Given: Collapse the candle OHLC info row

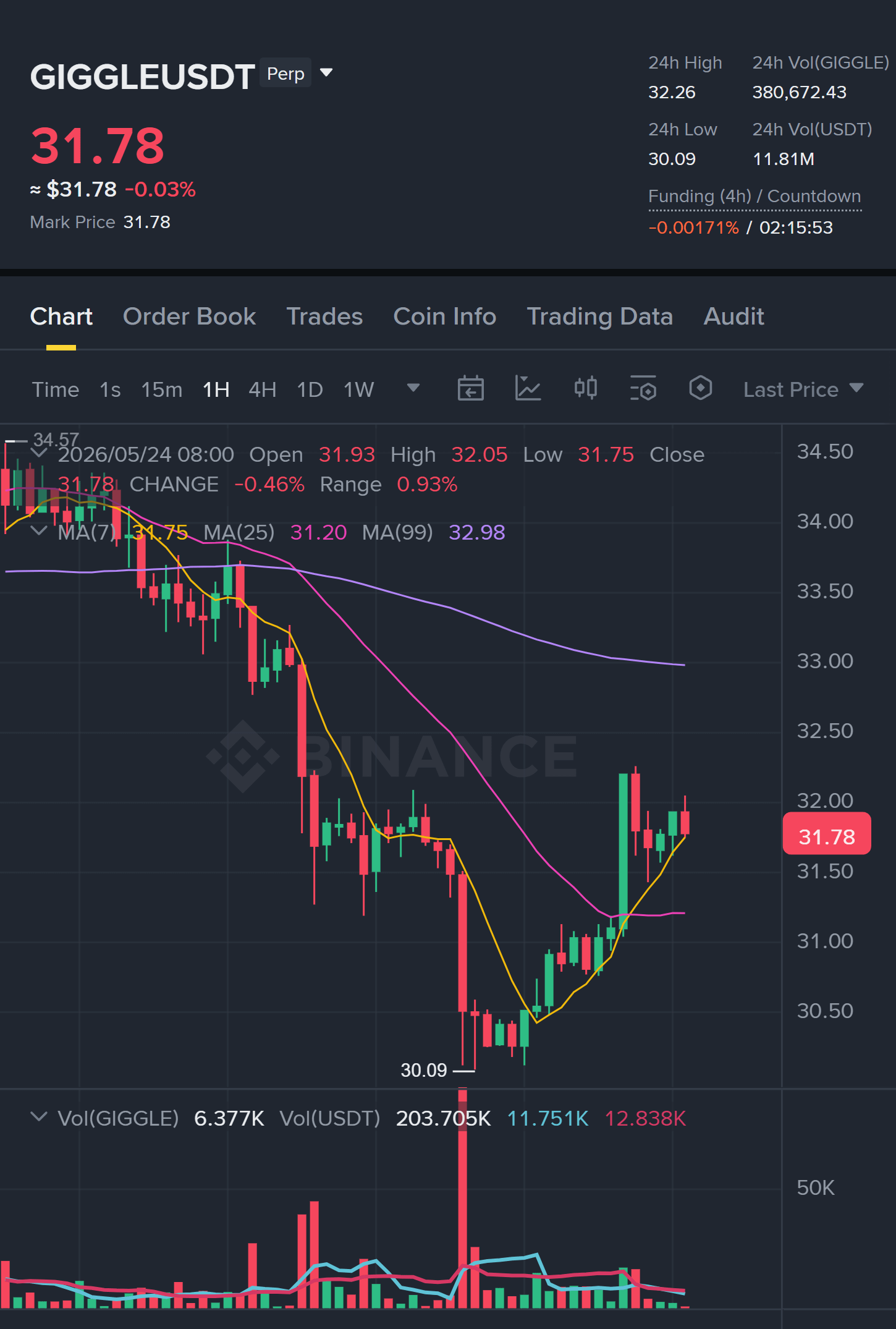Looking at the screenshot, I should coord(39,453).
